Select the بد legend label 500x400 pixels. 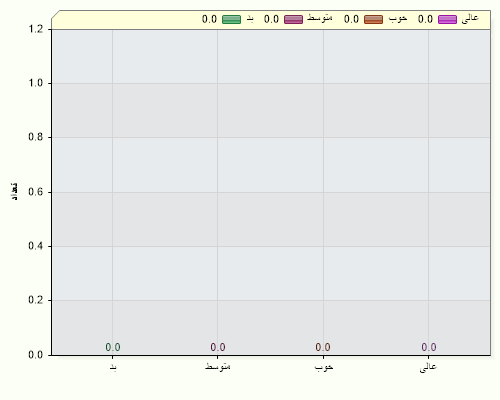[250, 19]
